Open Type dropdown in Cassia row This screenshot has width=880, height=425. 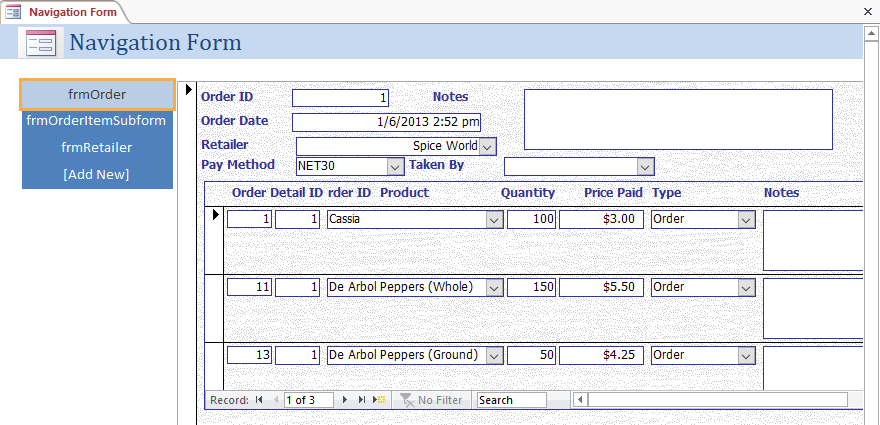click(746, 220)
